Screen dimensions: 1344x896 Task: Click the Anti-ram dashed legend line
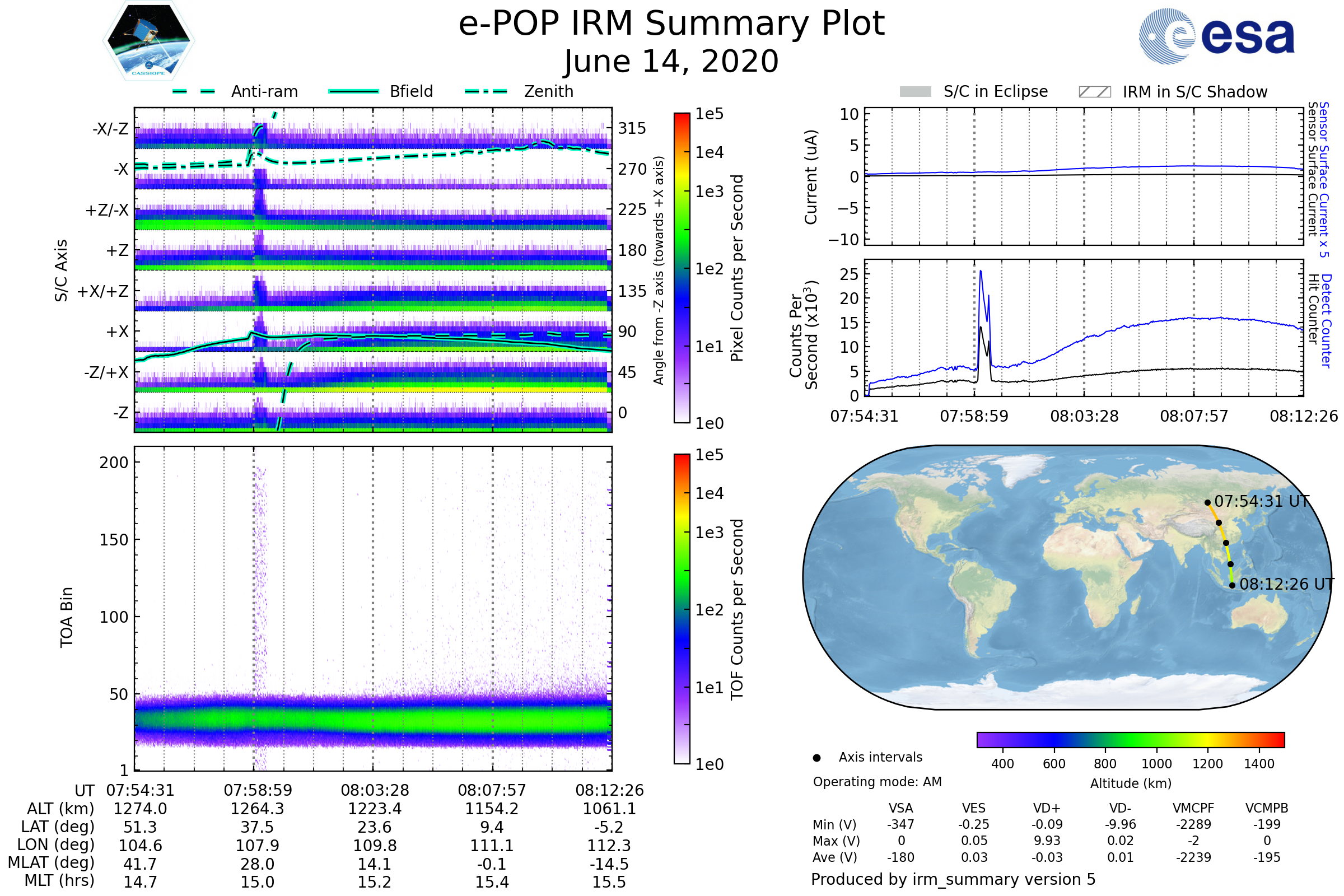194,91
